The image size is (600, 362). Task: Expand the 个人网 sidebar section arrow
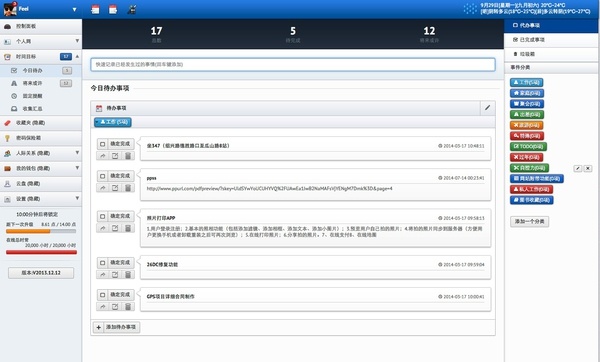pos(77,41)
